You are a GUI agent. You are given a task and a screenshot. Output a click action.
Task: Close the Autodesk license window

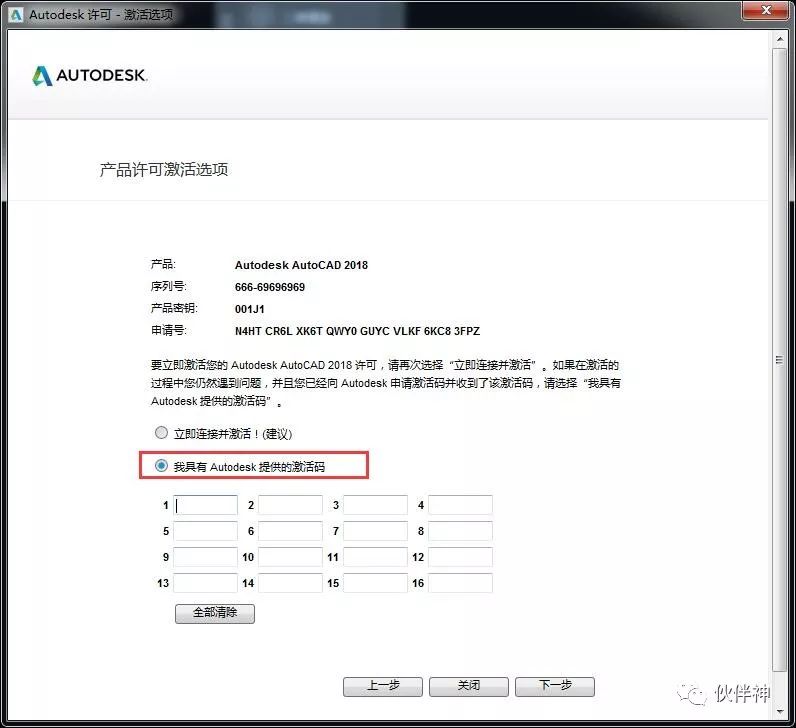tap(766, 10)
